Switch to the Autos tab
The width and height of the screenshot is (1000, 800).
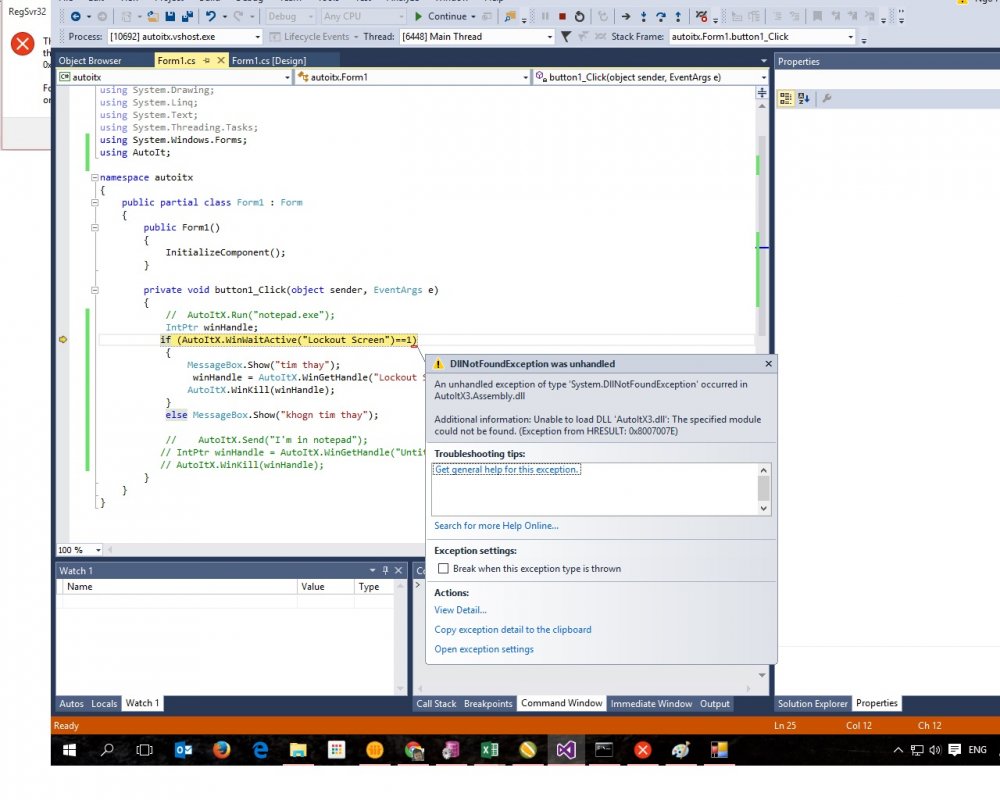(x=71, y=703)
